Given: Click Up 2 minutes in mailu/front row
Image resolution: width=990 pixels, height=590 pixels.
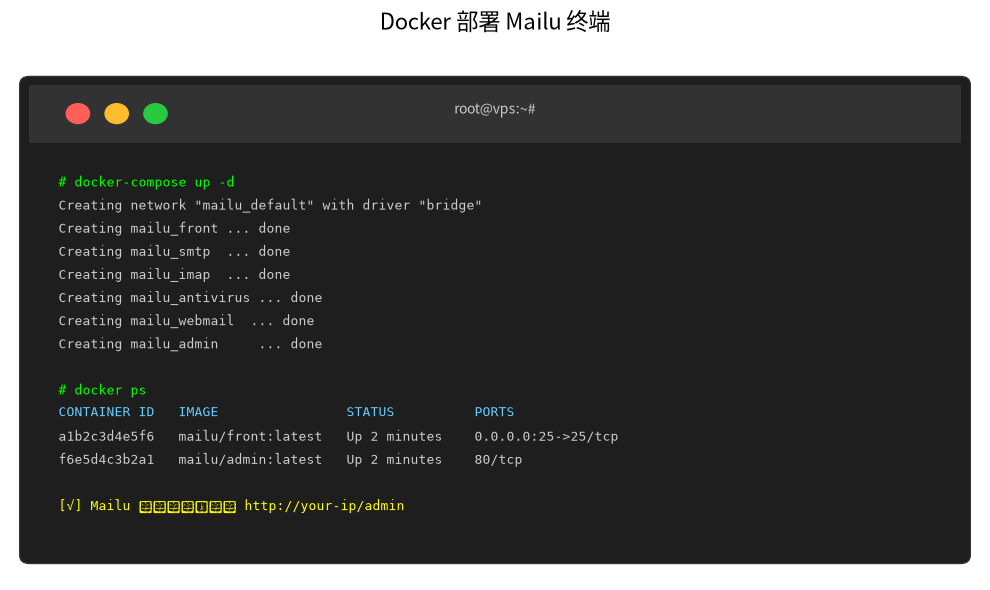Looking at the screenshot, I should [394, 436].
